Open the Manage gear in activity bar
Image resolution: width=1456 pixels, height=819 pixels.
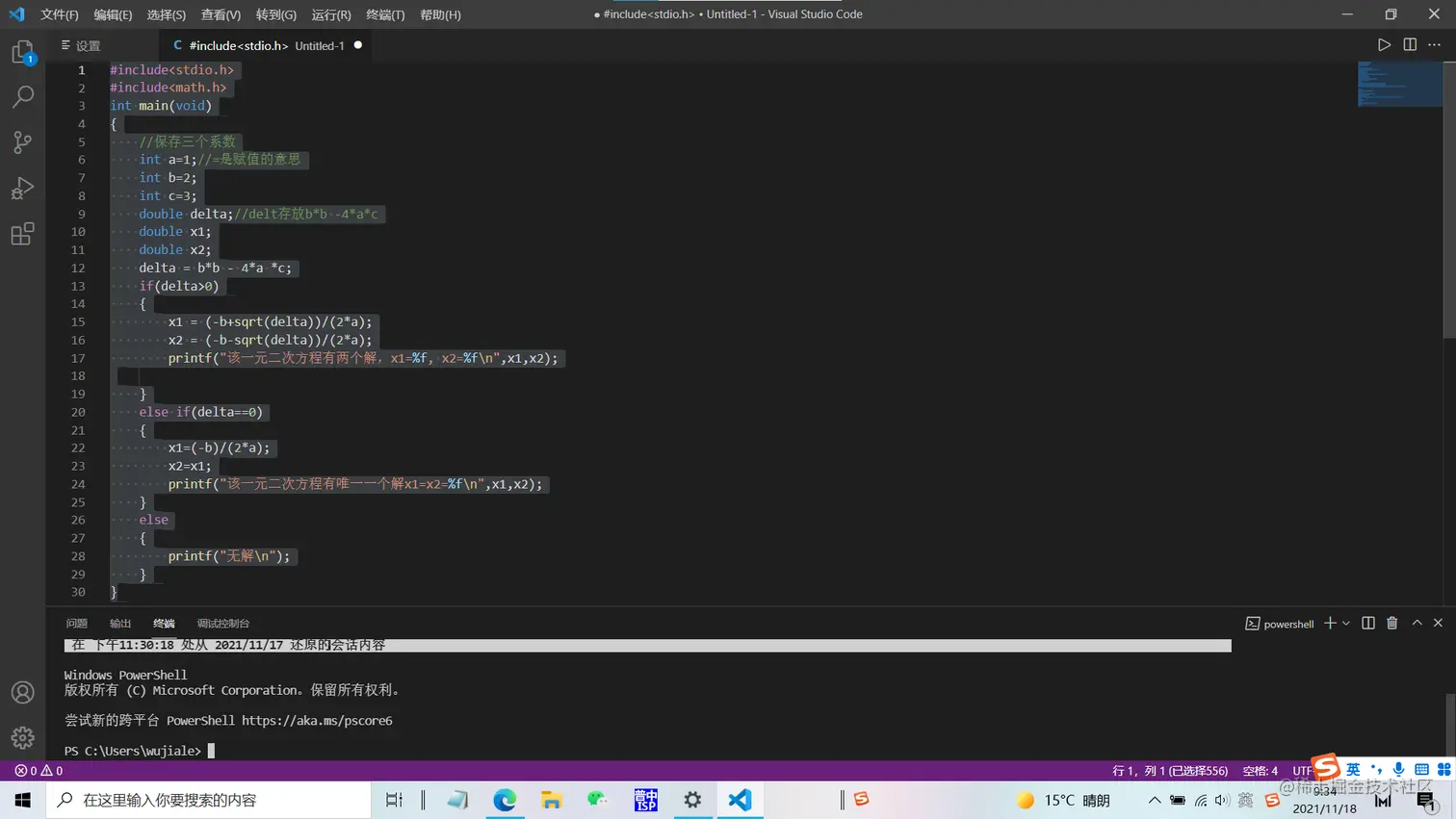pyautogui.click(x=23, y=738)
